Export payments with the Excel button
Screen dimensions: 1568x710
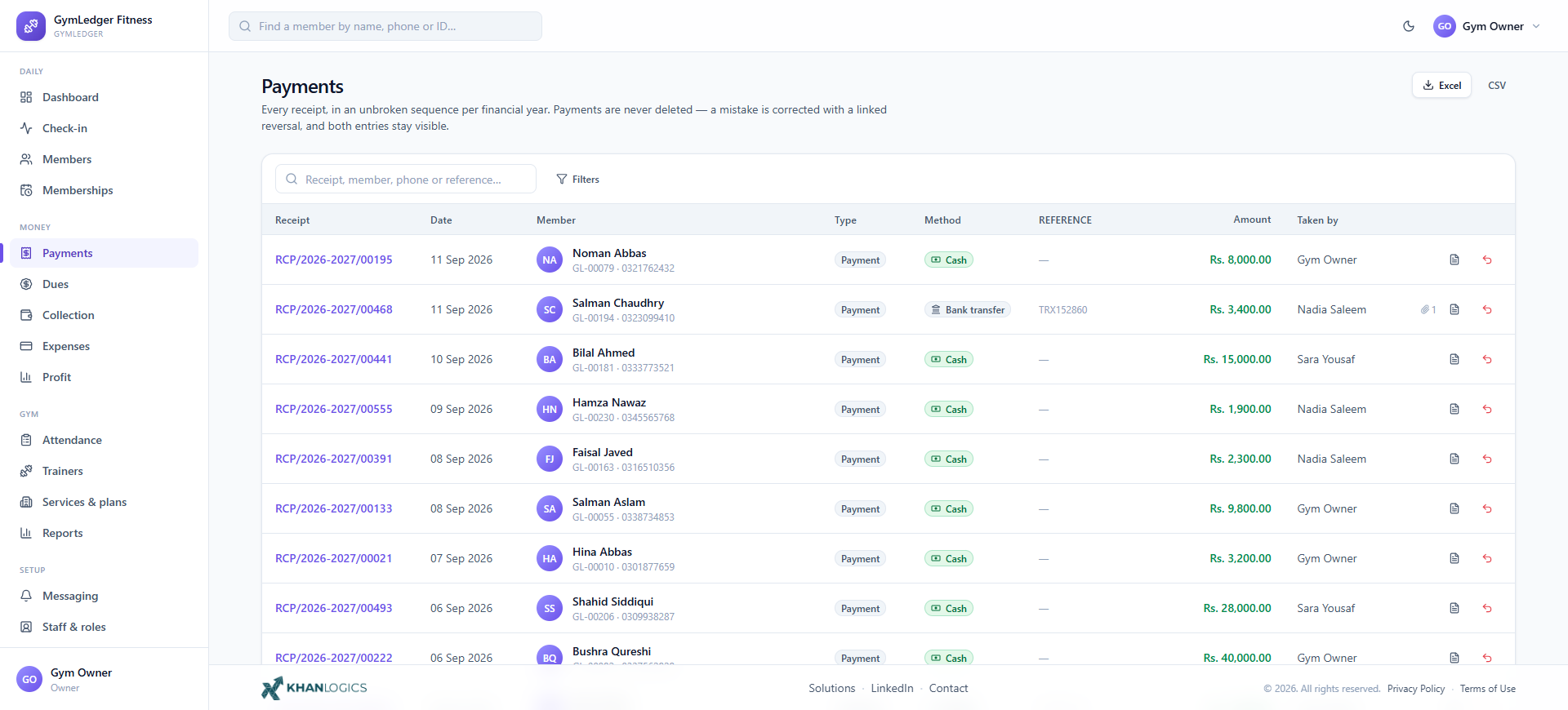(1441, 85)
